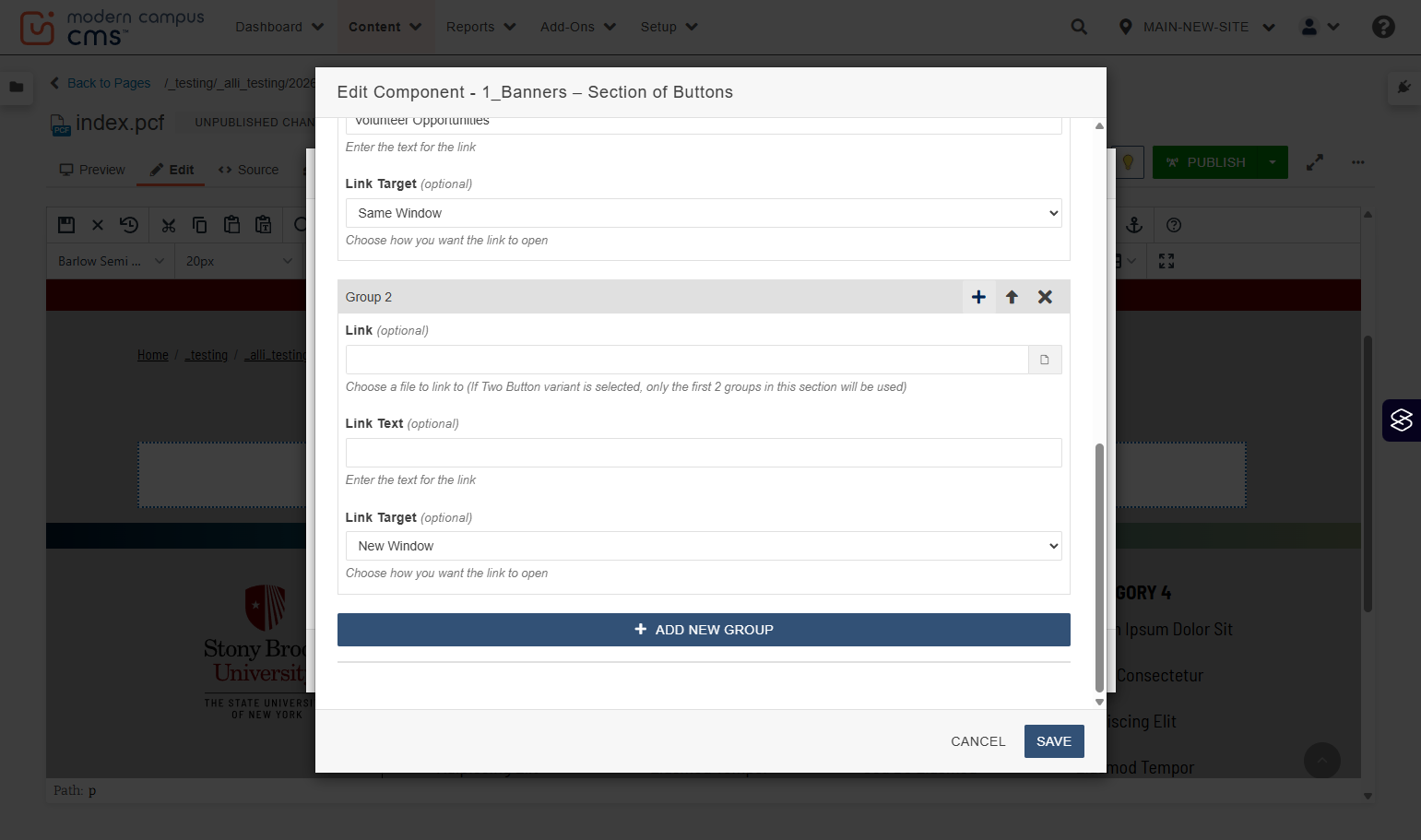
Task: Open the Add-Ons menu
Action: point(577,27)
